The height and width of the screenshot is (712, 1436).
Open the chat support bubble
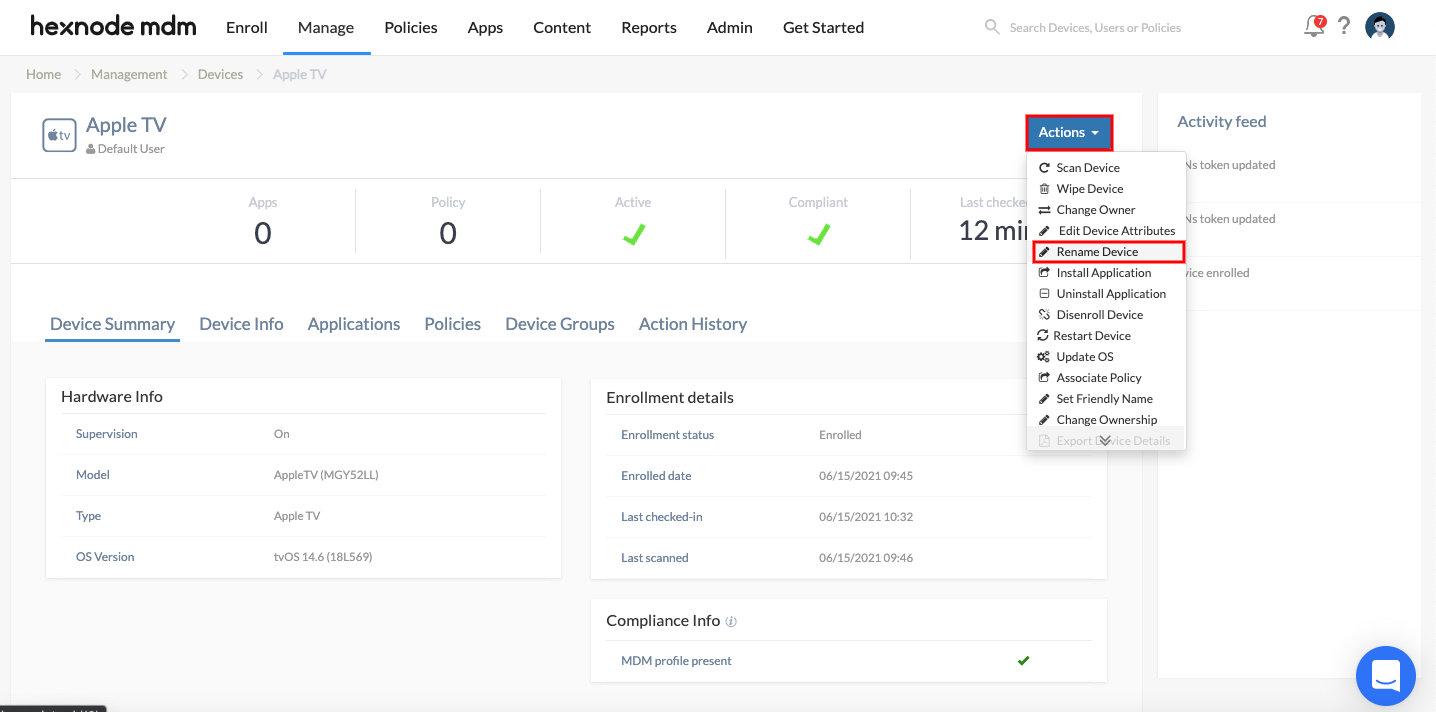1386,676
